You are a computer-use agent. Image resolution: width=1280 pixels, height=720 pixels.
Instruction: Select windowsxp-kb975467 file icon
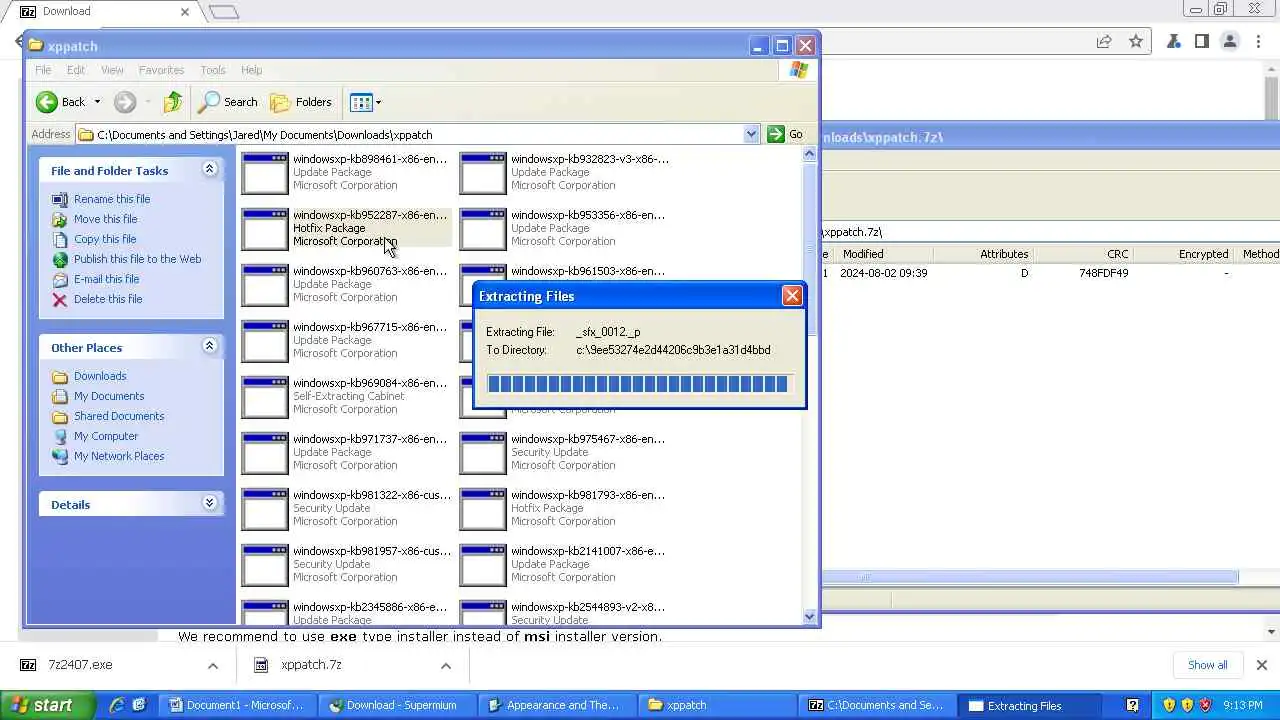click(483, 453)
